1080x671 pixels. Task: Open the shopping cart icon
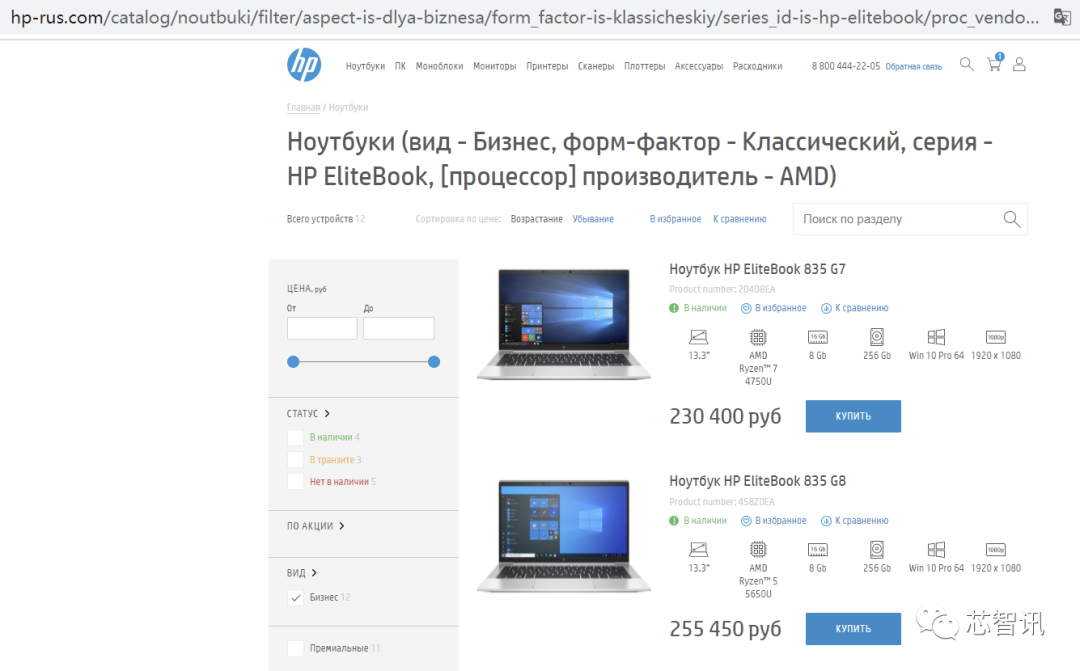coord(995,63)
